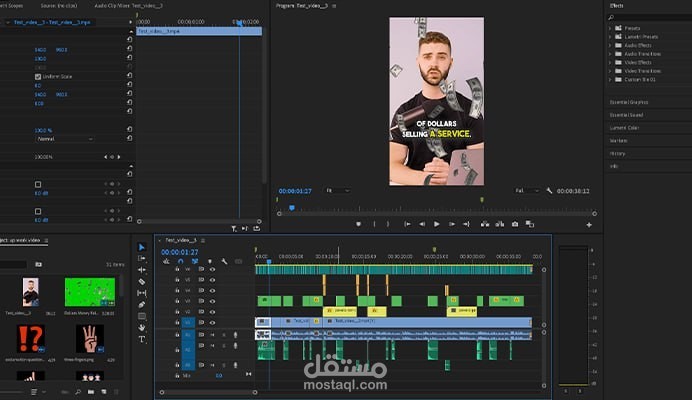Open the Comparison View button
Viewport: 692px width, 400px height.
pos(530,224)
